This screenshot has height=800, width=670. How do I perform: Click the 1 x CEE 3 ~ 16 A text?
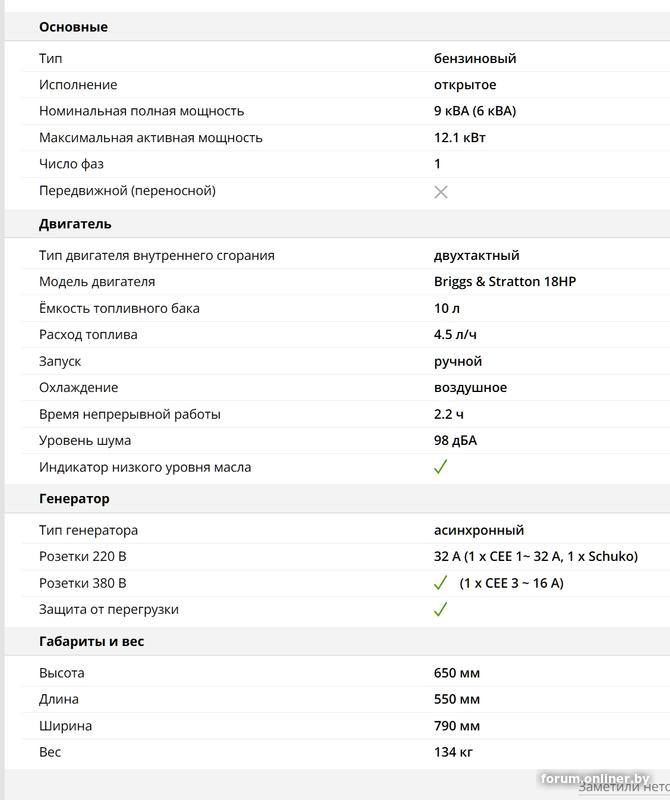point(511,583)
